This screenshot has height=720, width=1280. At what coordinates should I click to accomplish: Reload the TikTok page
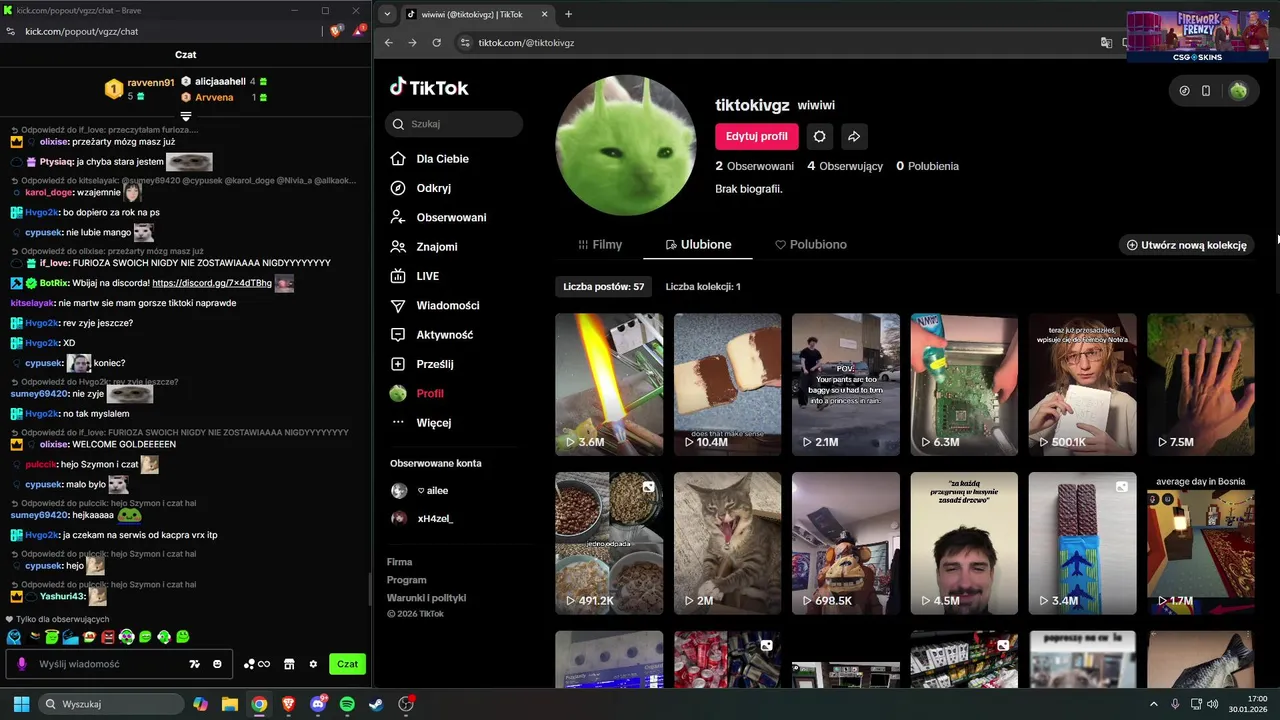tap(436, 43)
